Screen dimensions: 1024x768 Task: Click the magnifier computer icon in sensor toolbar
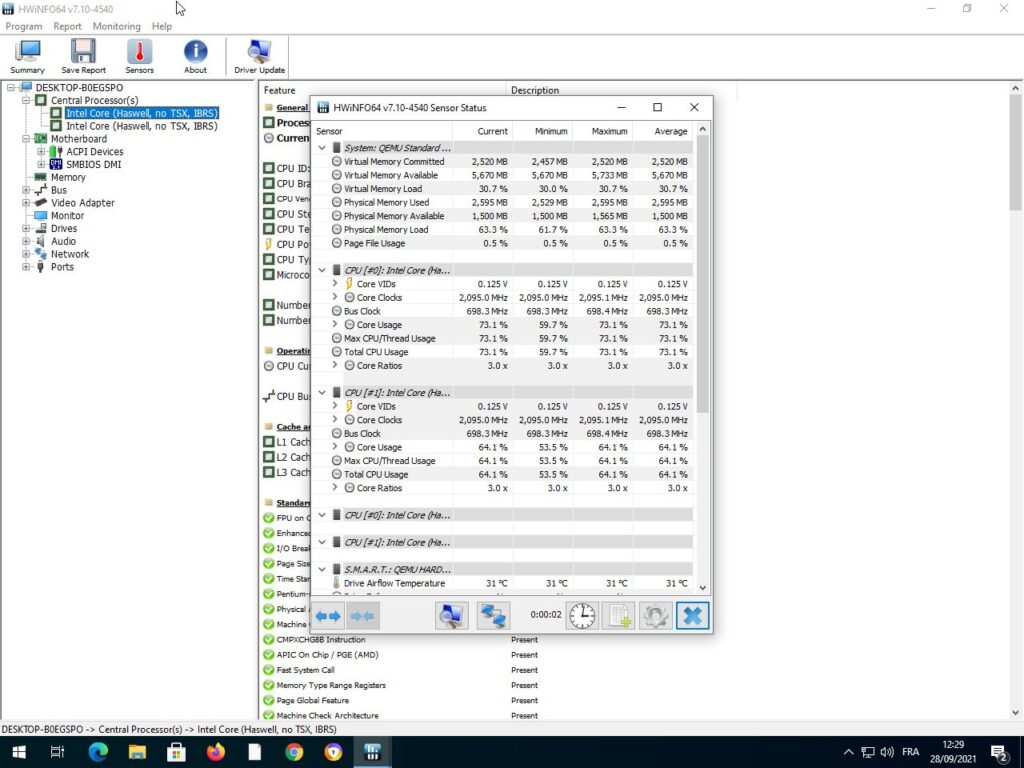(x=452, y=616)
